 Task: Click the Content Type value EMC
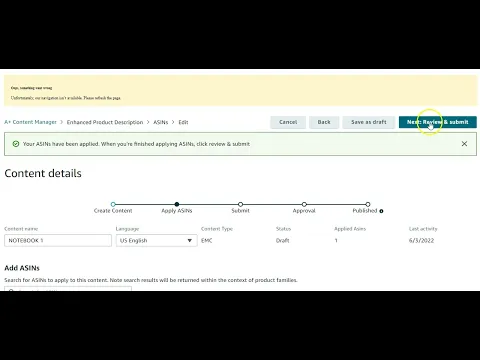pyautogui.click(x=207, y=240)
